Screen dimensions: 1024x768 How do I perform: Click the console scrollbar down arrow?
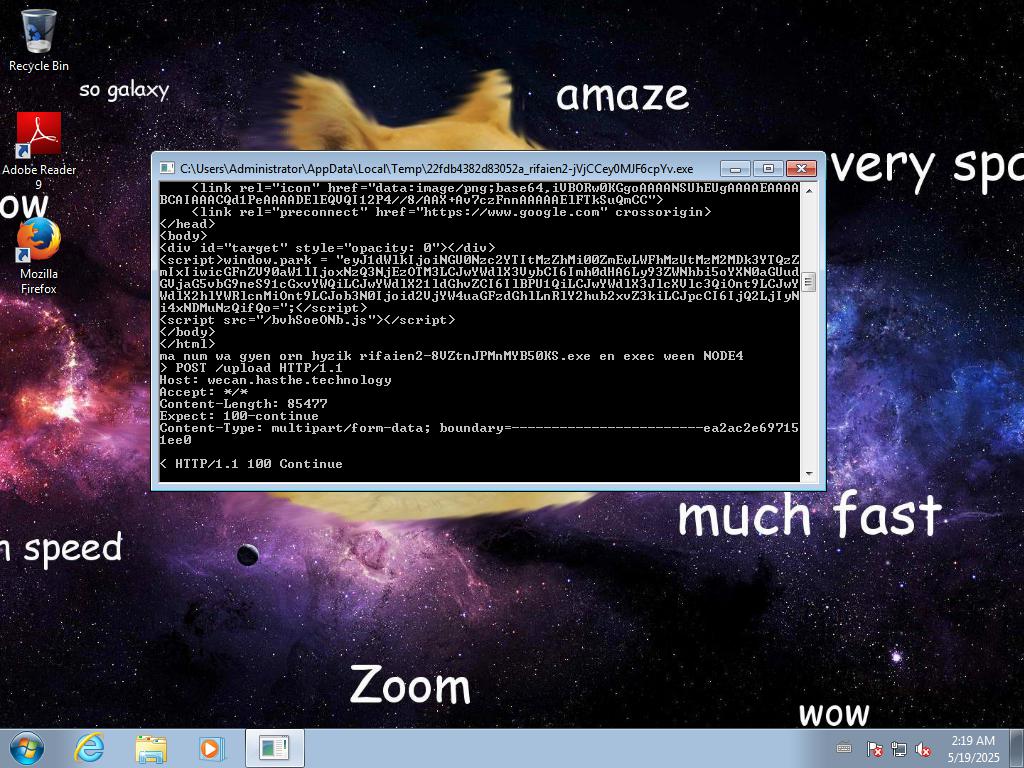[809, 474]
